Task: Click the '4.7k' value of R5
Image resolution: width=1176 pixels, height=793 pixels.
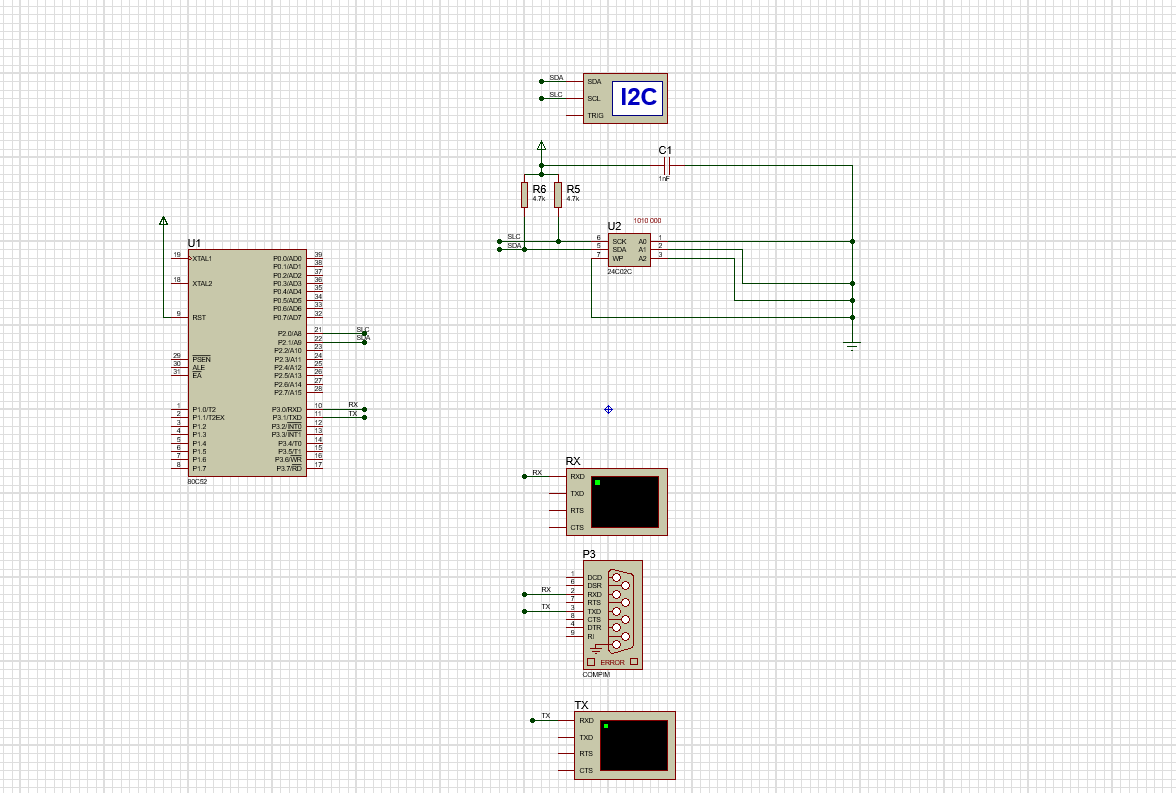Action: pyautogui.click(x=573, y=199)
